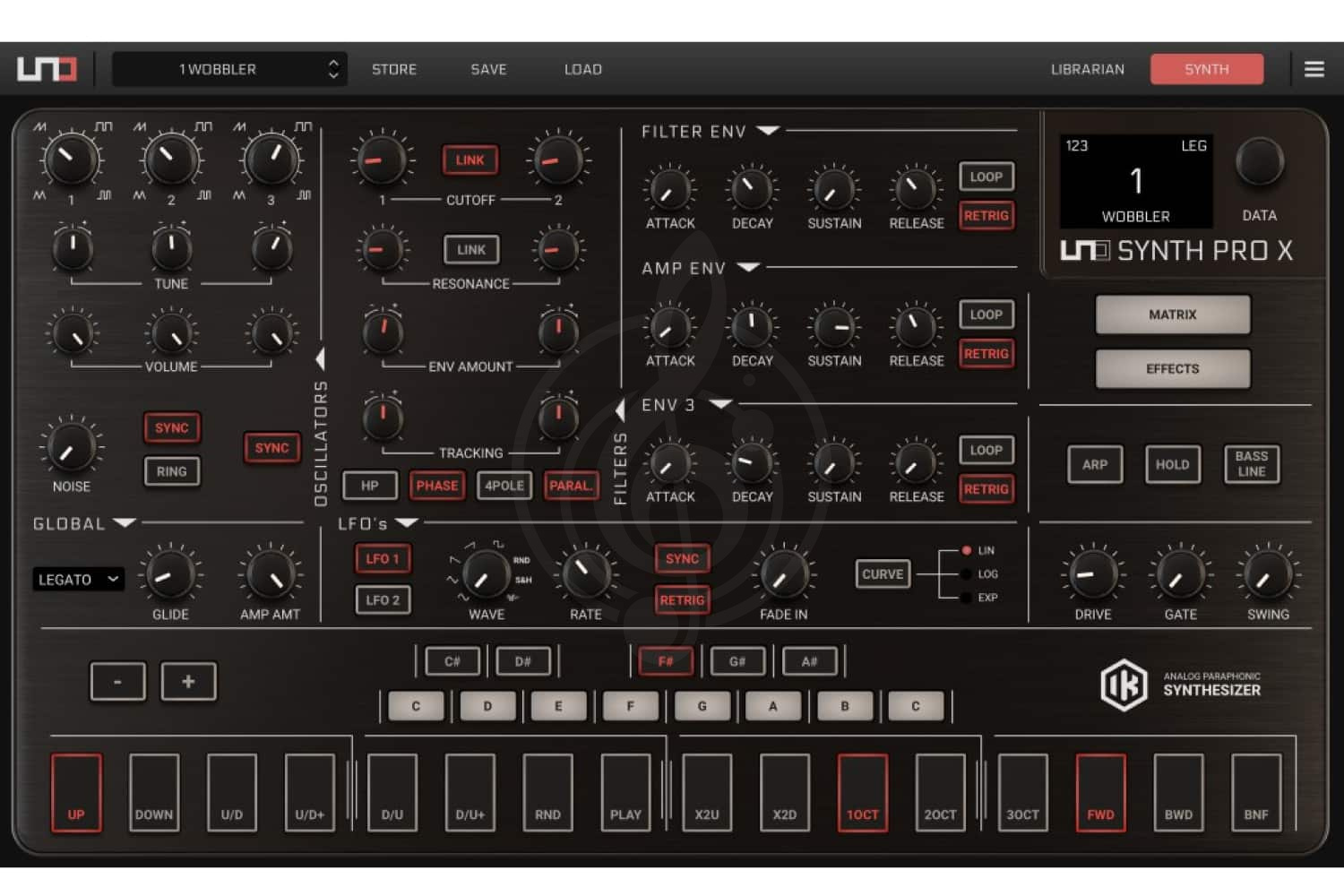
Task: Toggle the LFO SYNC button
Action: [682, 559]
